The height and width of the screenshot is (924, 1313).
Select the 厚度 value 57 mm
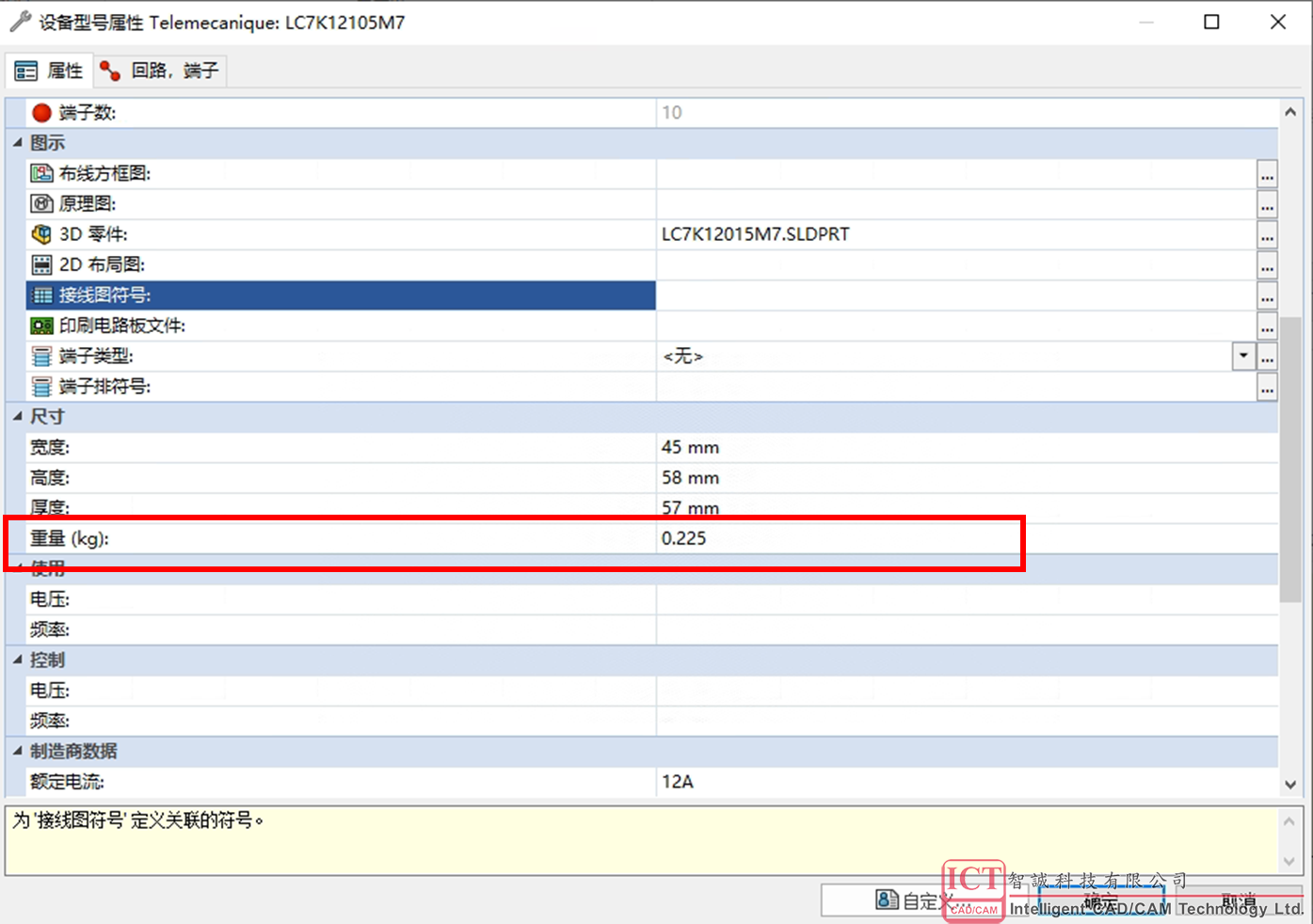[690, 508]
